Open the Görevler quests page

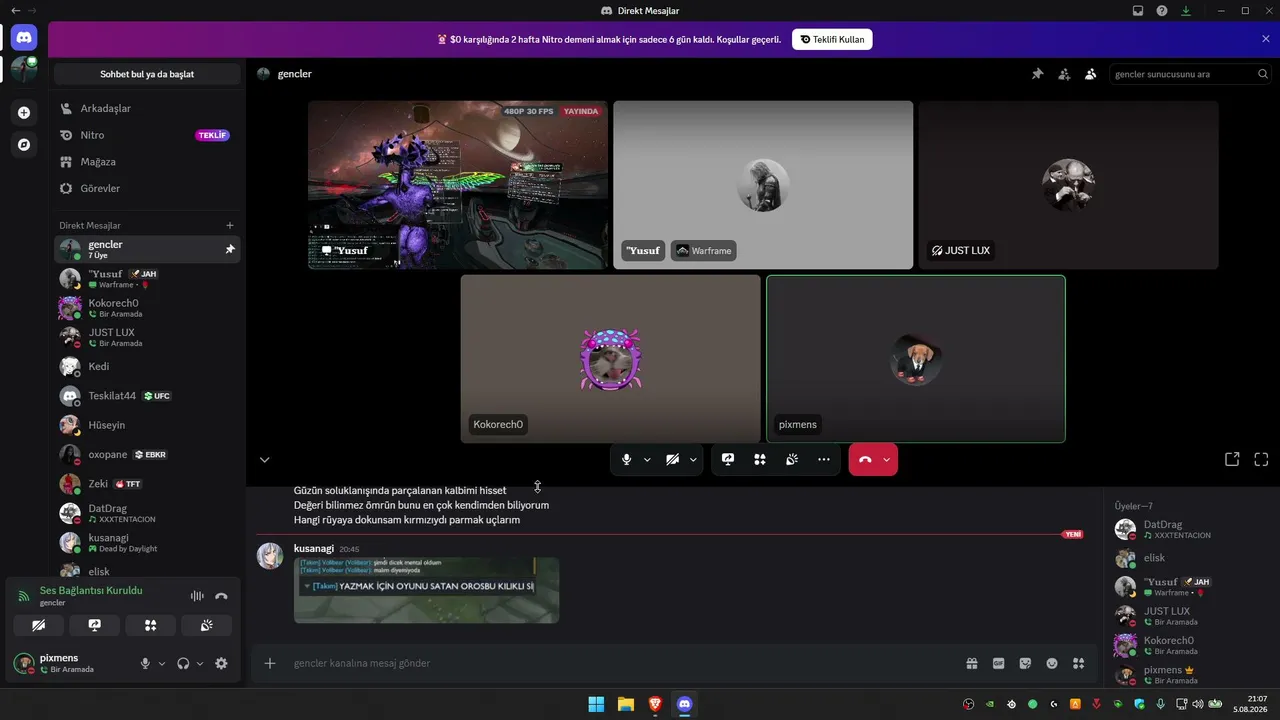[x=147, y=188]
